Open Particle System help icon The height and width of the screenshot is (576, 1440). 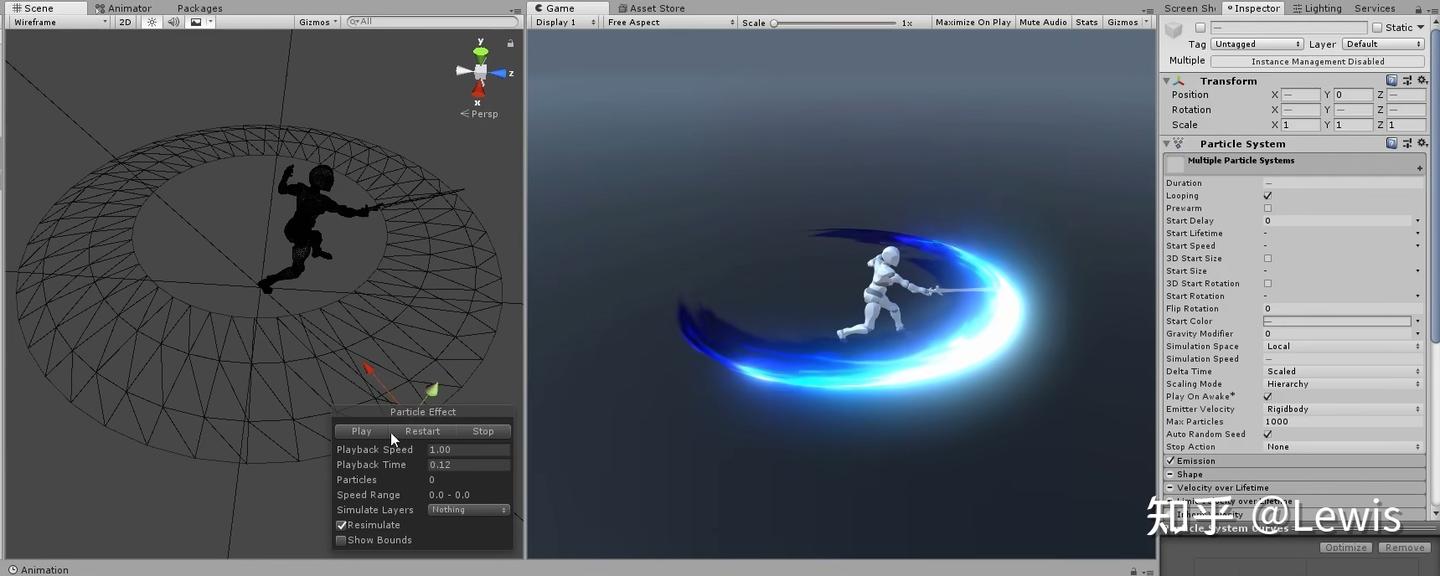[x=1391, y=143]
